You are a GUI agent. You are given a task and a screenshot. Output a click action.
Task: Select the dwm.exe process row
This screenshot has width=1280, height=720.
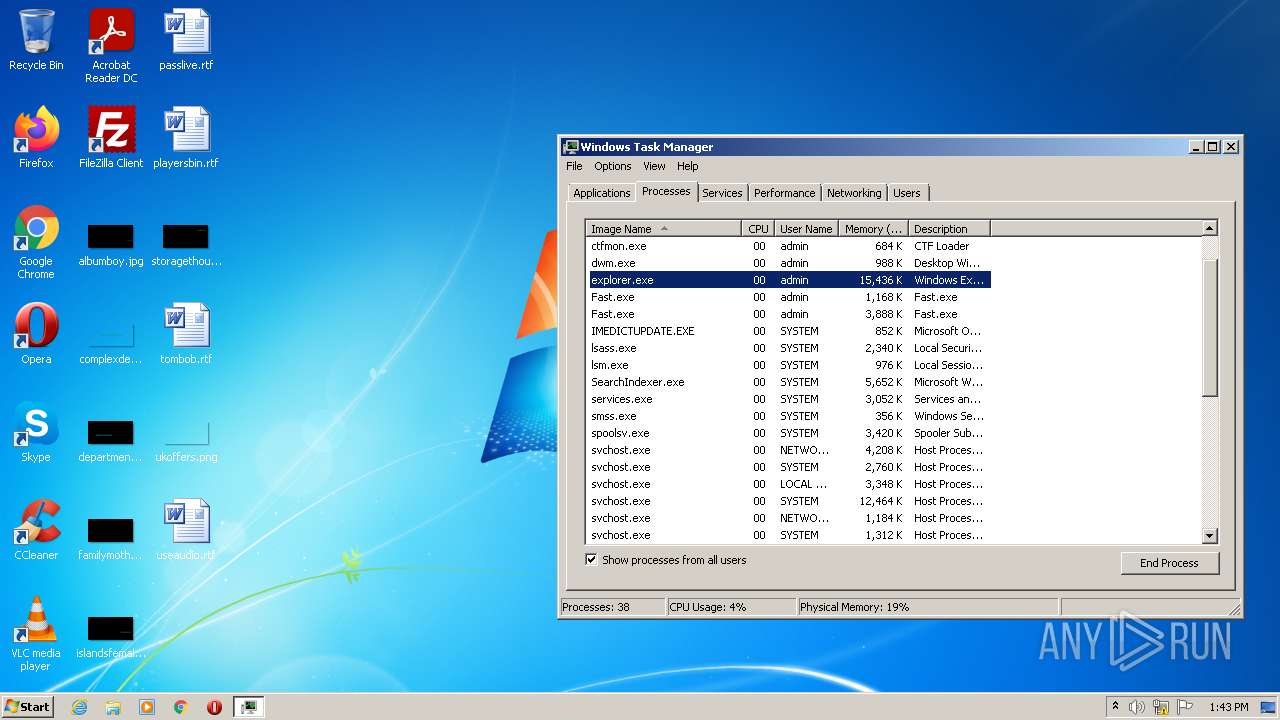pos(789,263)
